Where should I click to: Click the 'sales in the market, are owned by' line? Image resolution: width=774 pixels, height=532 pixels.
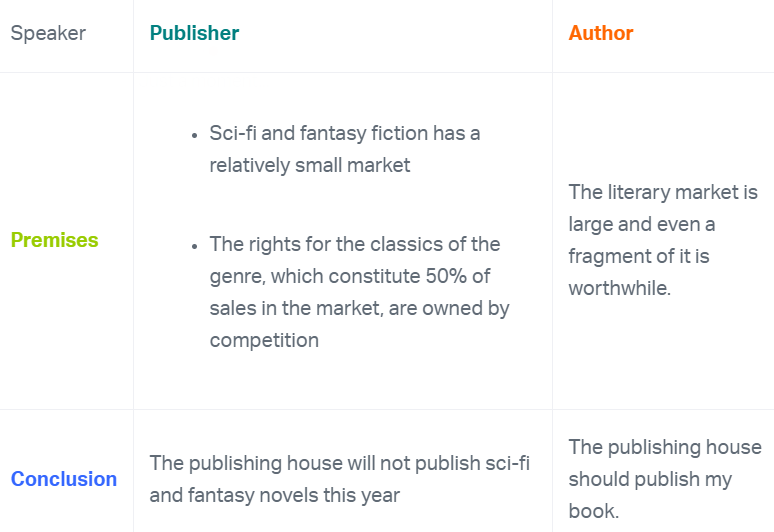359,308
